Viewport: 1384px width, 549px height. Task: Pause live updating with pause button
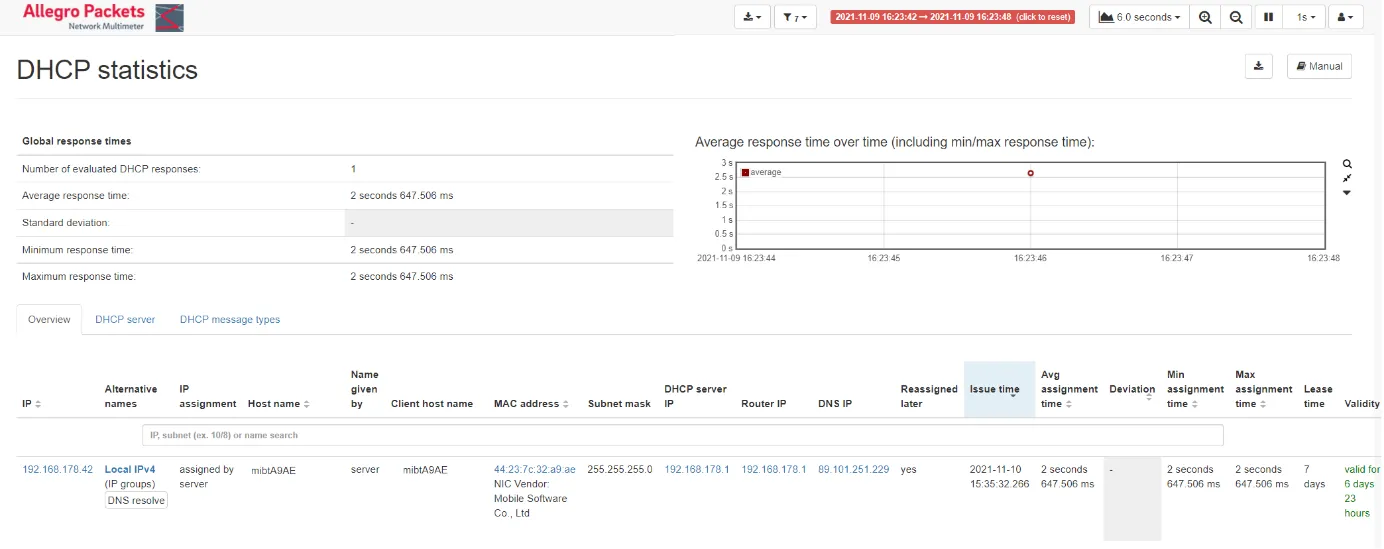click(x=1269, y=17)
